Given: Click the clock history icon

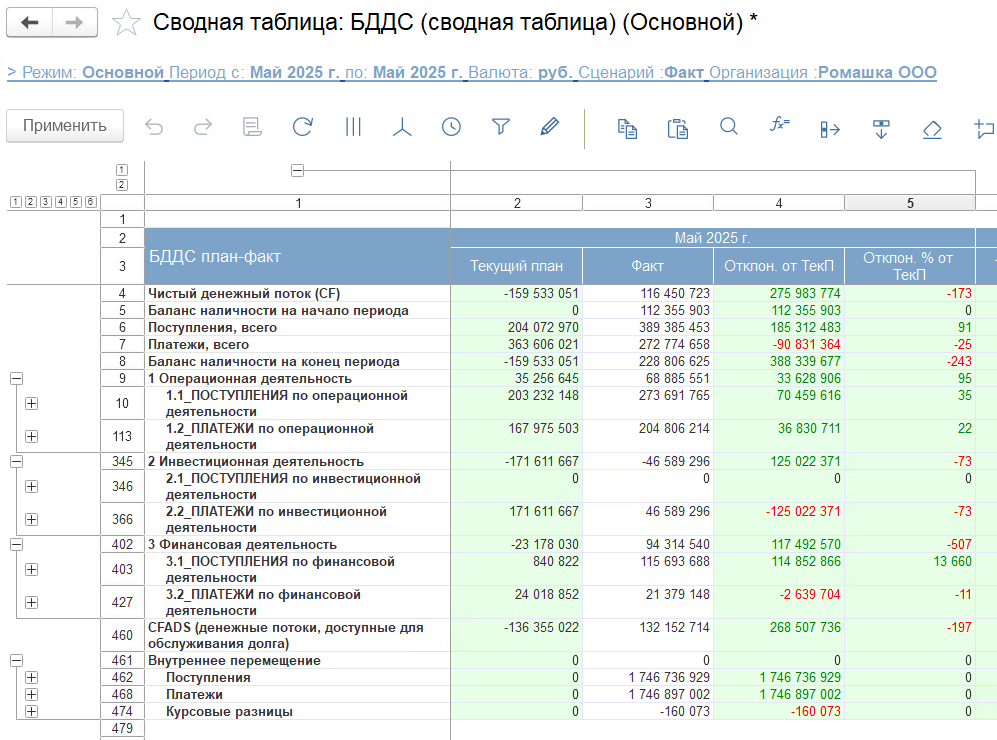Looking at the screenshot, I should pyautogui.click(x=452, y=127).
